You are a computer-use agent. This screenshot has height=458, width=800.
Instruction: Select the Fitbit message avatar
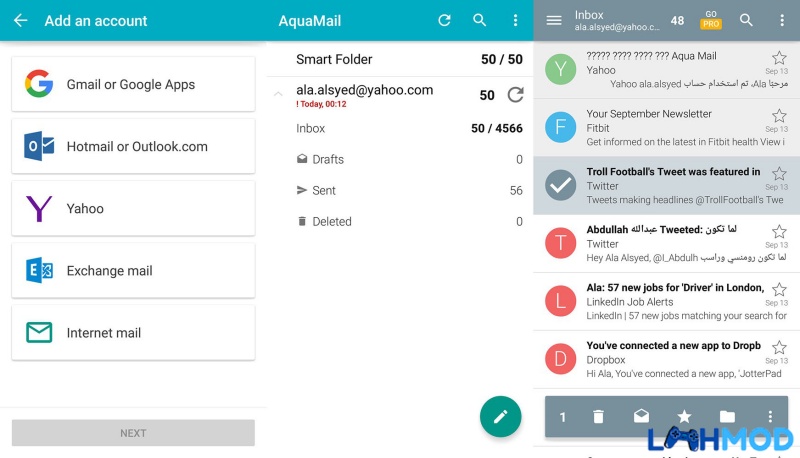pyautogui.click(x=560, y=127)
